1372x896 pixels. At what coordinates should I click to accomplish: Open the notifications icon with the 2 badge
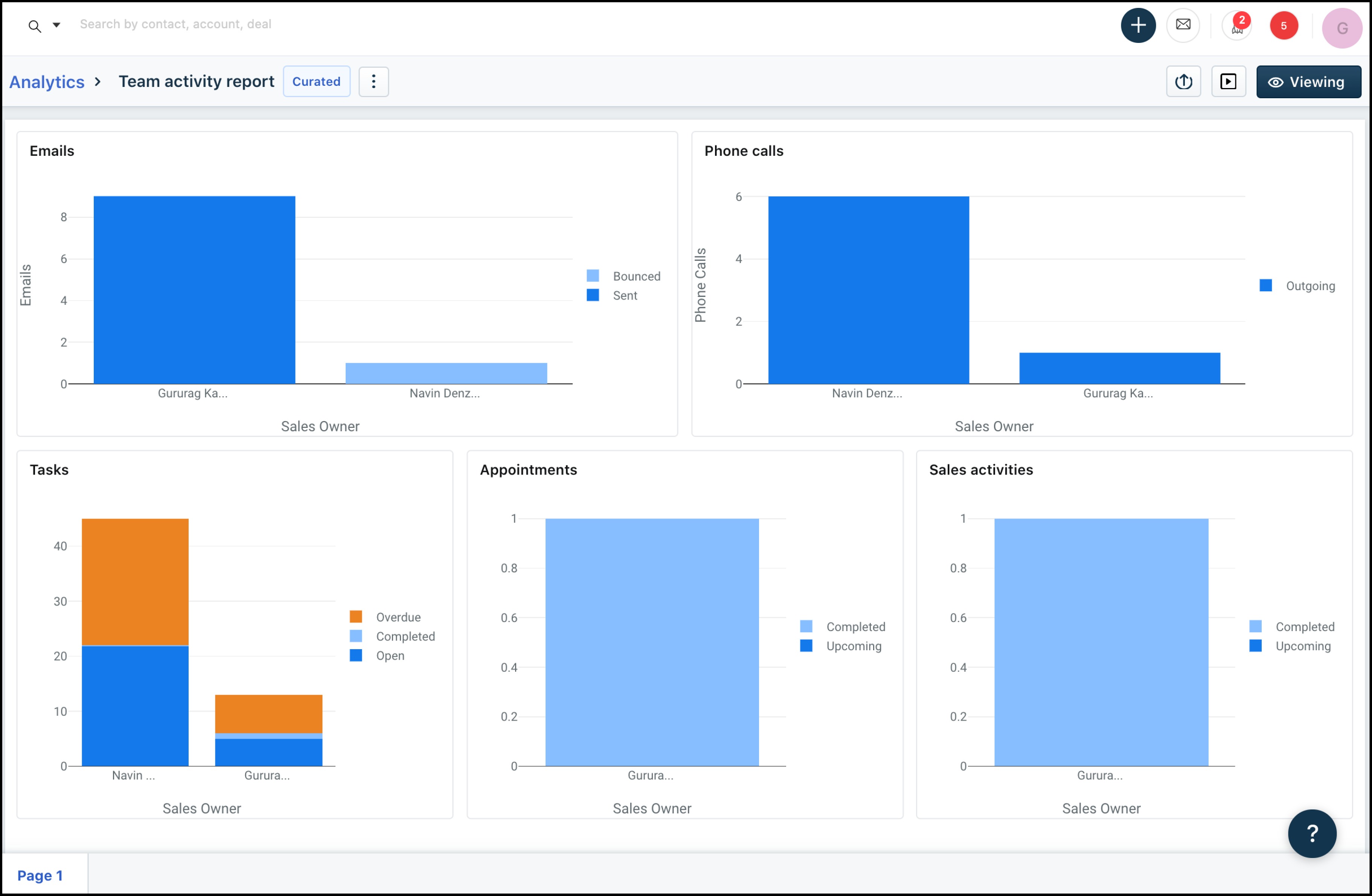tap(1236, 26)
